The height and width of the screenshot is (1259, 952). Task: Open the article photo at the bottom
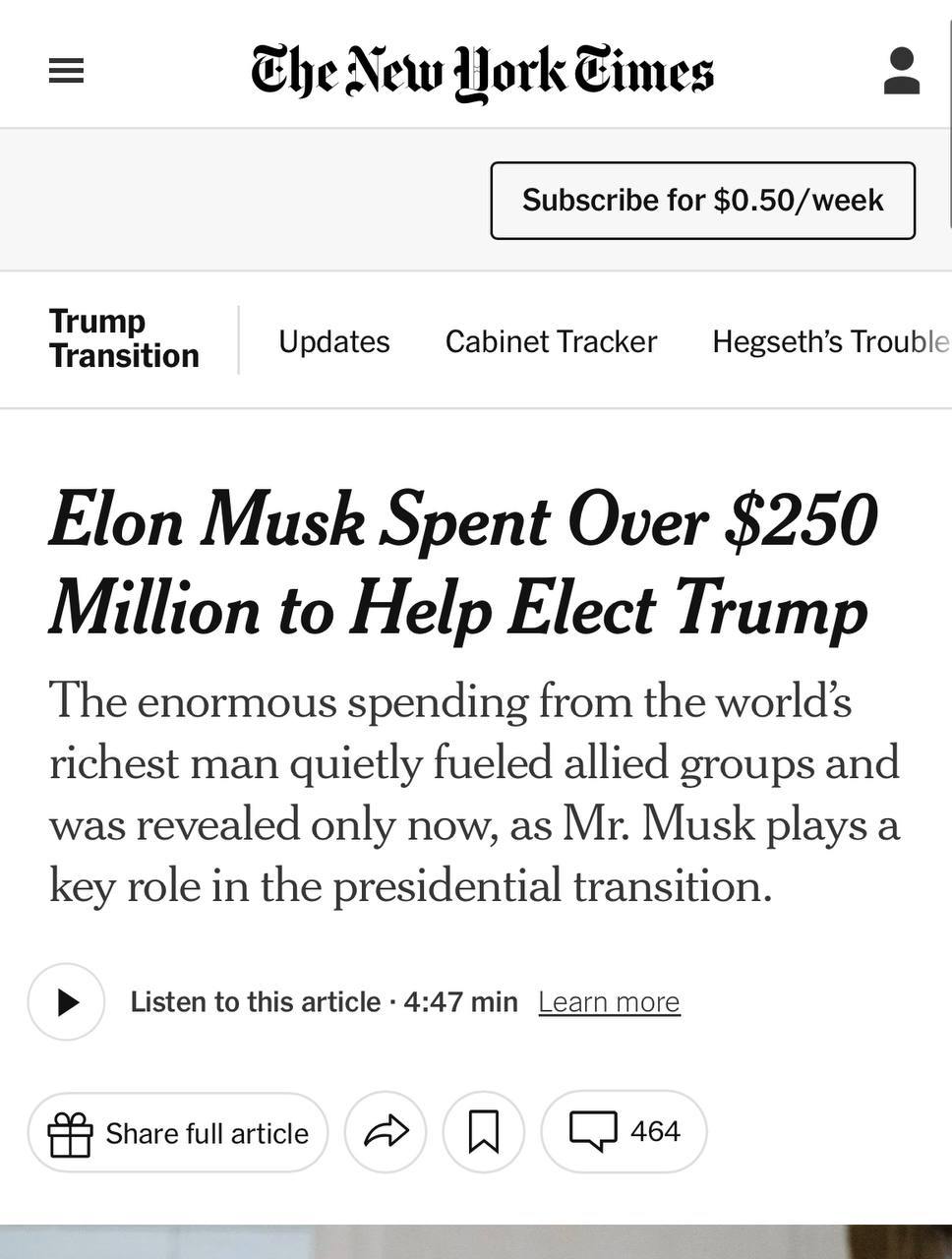coord(476,1241)
